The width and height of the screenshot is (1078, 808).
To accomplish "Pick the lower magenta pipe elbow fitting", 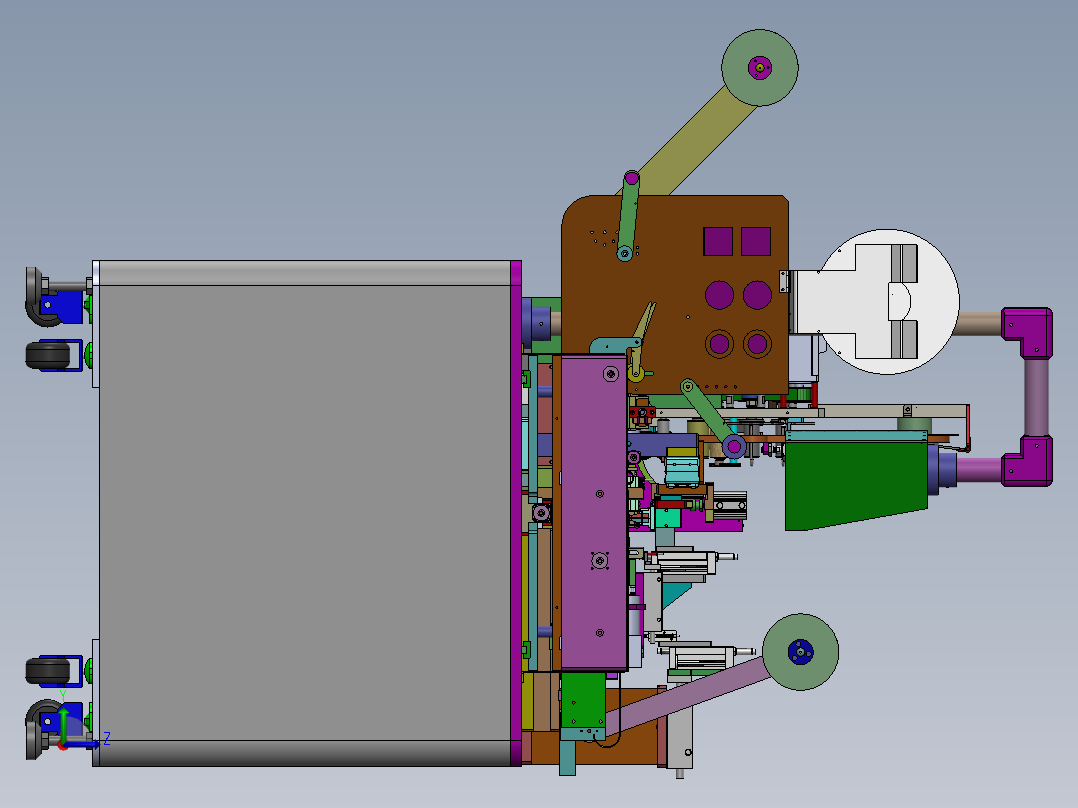I will 1028,461.
